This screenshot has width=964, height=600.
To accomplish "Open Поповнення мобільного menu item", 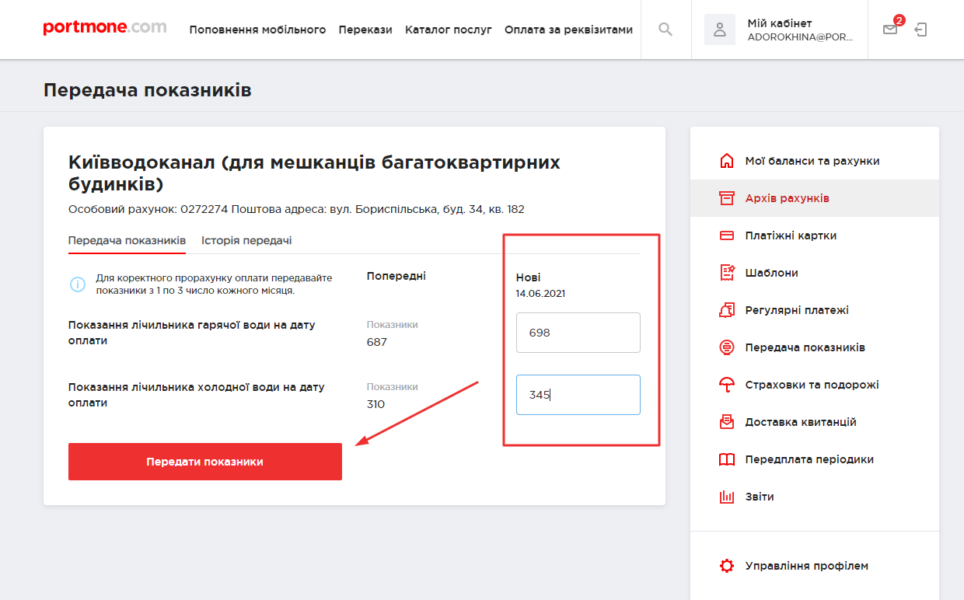I will tap(258, 30).
